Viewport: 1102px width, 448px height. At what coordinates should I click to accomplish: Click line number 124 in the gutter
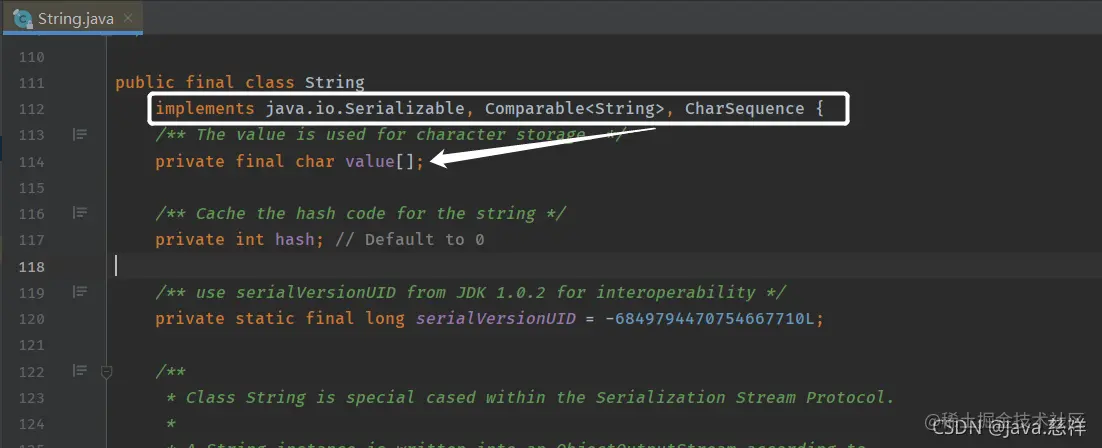tap(31, 424)
